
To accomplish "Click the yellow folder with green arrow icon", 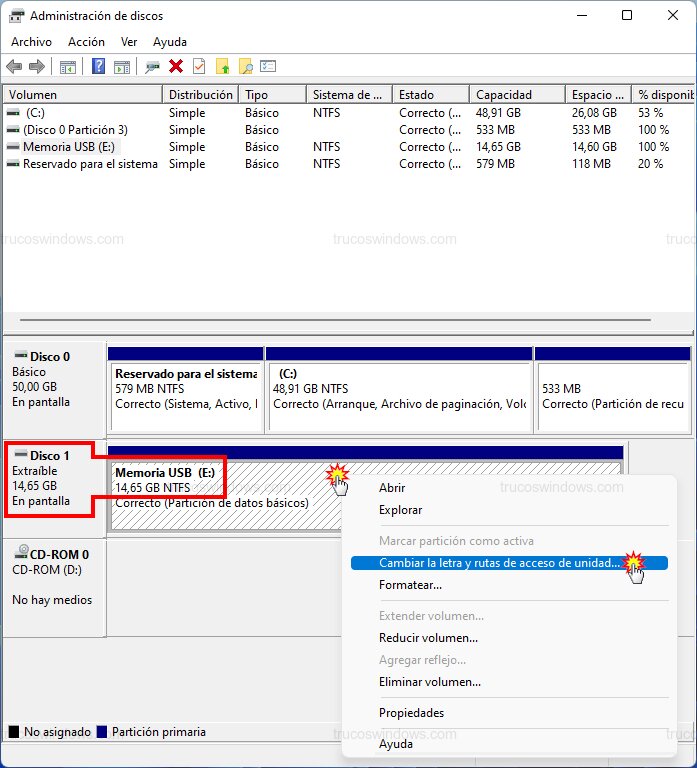I will coord(223,67).
